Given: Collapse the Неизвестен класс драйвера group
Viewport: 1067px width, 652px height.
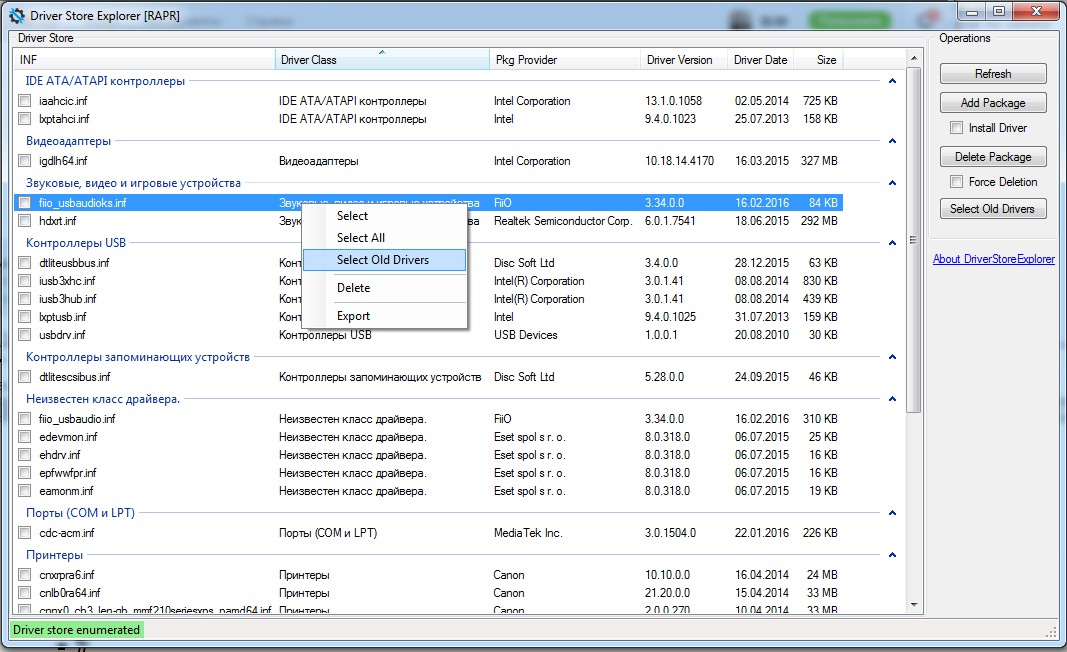Looking at the screenshot, I should click(892, 399).
